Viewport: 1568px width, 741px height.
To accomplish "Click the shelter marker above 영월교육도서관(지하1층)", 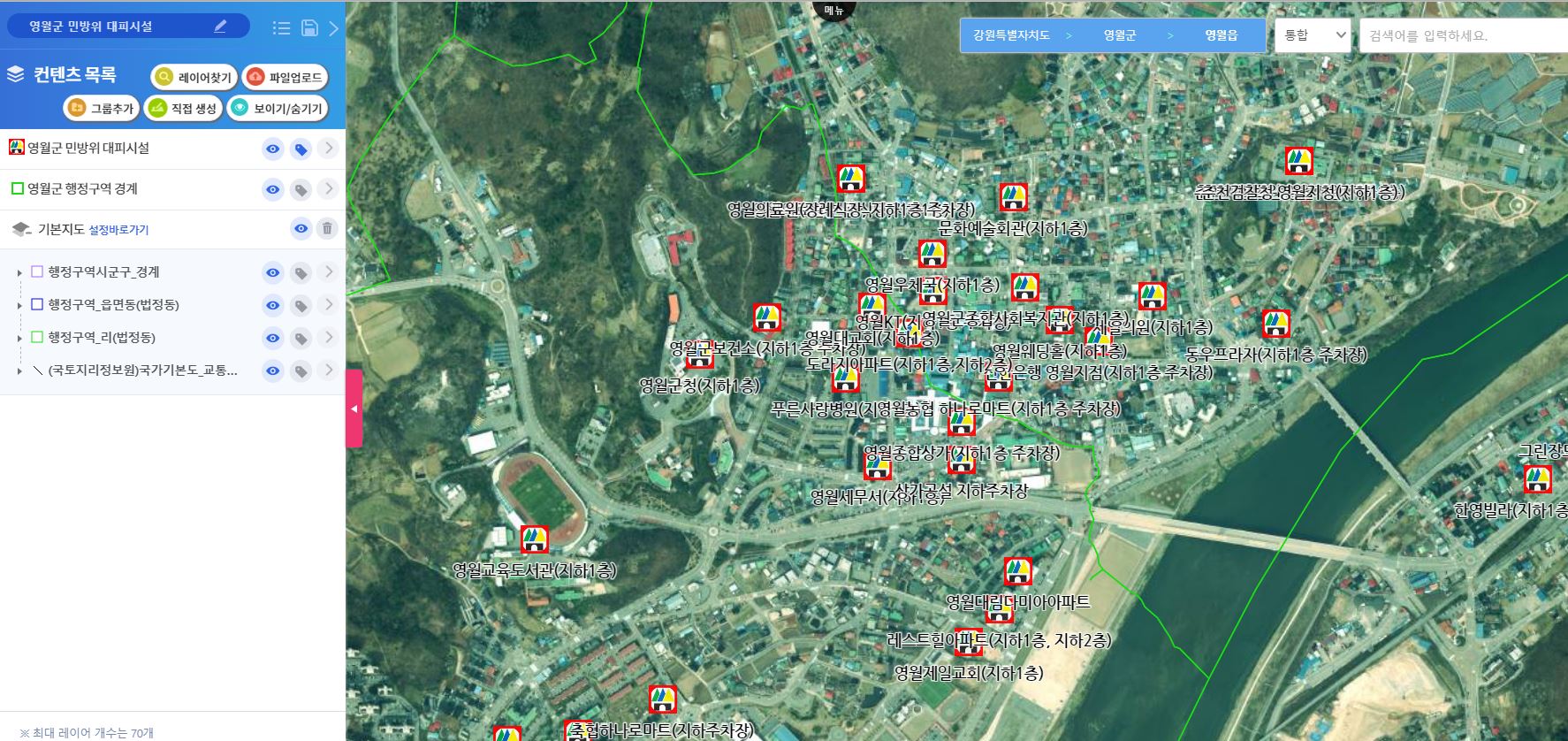I will (x=534, y=539).
